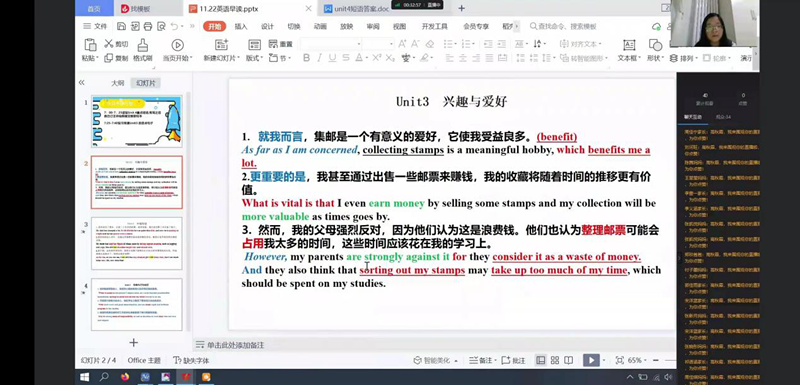Collapse the slide panel with double chevron
Viewport: 800px width, 385px height.
[82, 83]
